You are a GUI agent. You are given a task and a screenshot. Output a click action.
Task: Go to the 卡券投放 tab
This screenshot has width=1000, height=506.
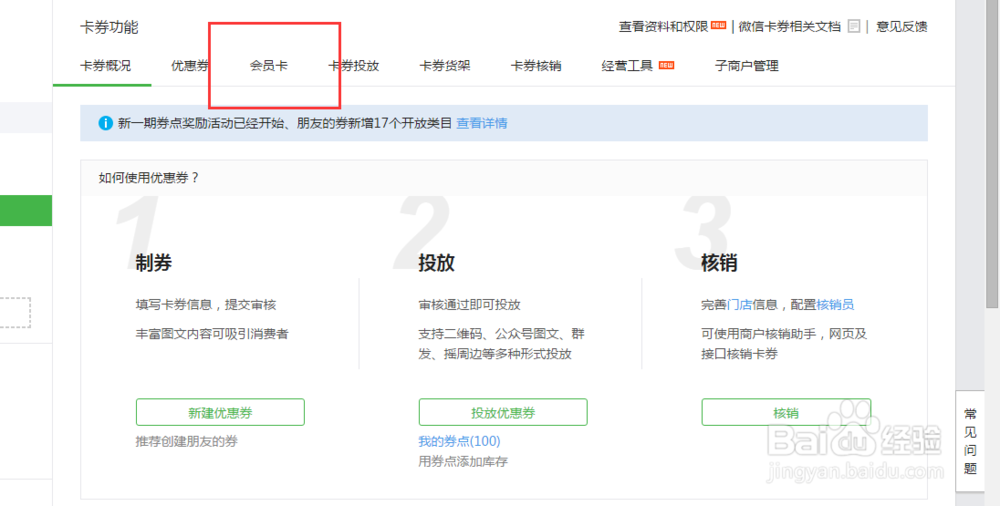354,66
